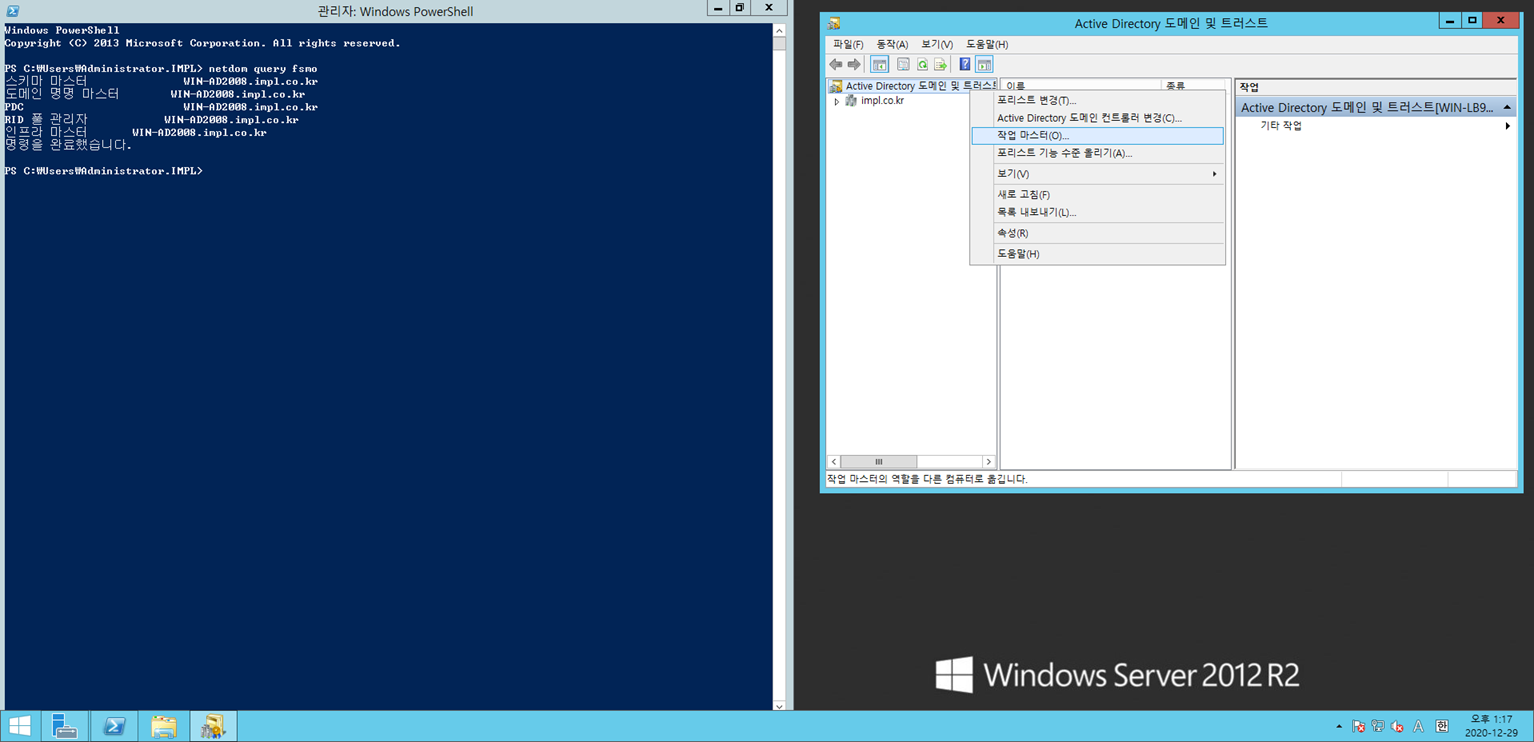Click the PowerShell icon in its title bar
The width and height of the screenshot is (1534, 742).
13,11
